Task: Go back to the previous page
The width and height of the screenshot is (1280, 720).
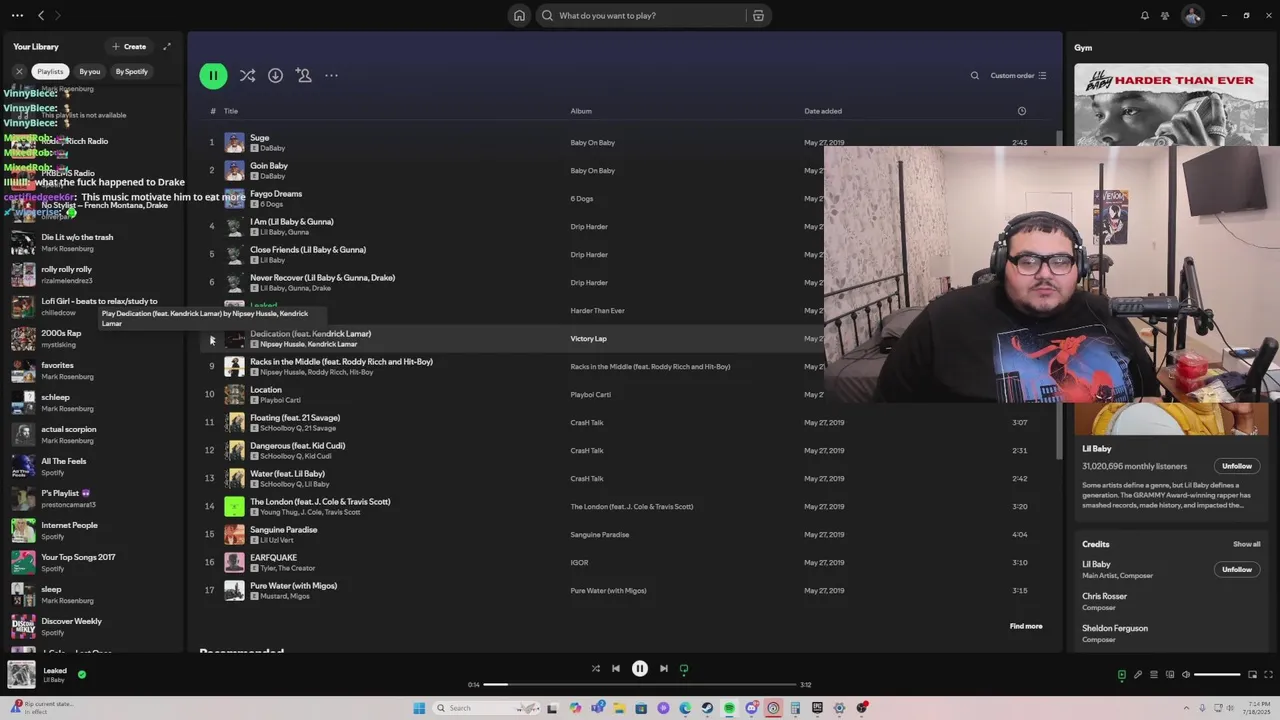Action: 41,15
